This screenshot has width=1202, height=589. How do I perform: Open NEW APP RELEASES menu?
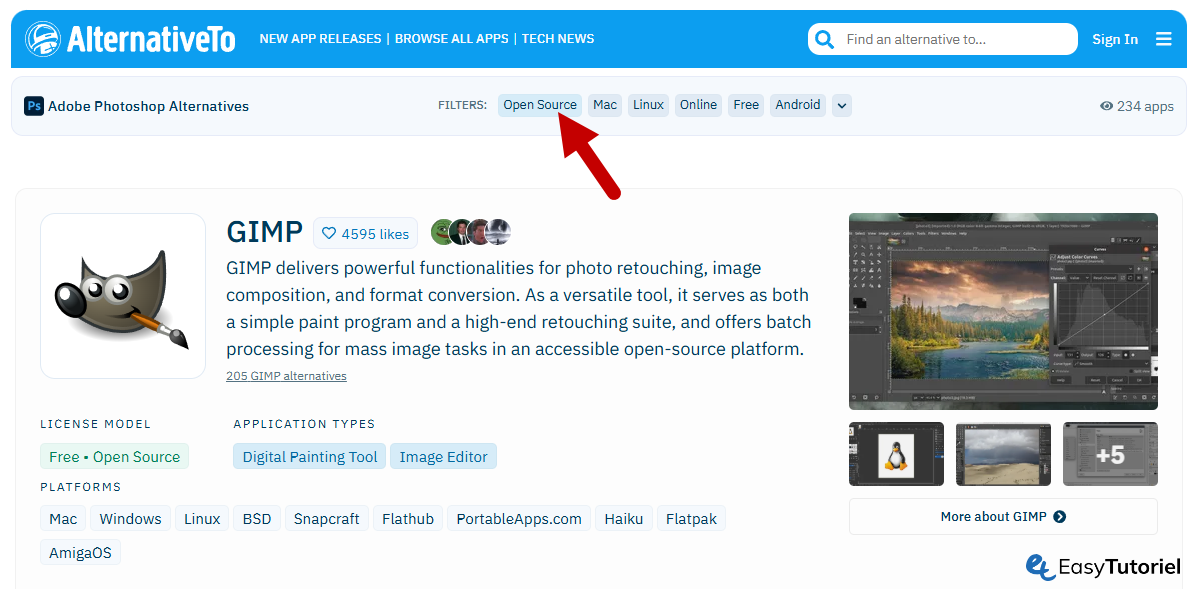tap(320, 39)
